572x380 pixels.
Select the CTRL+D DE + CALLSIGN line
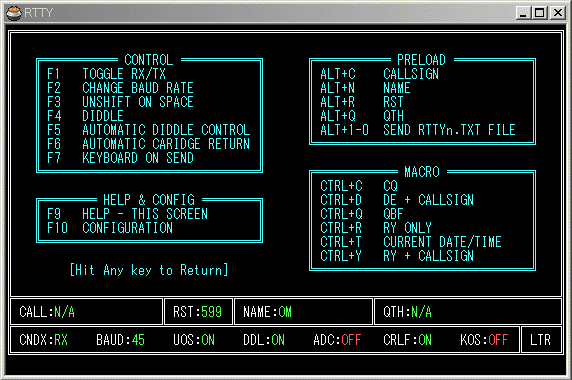coord(397,200)
